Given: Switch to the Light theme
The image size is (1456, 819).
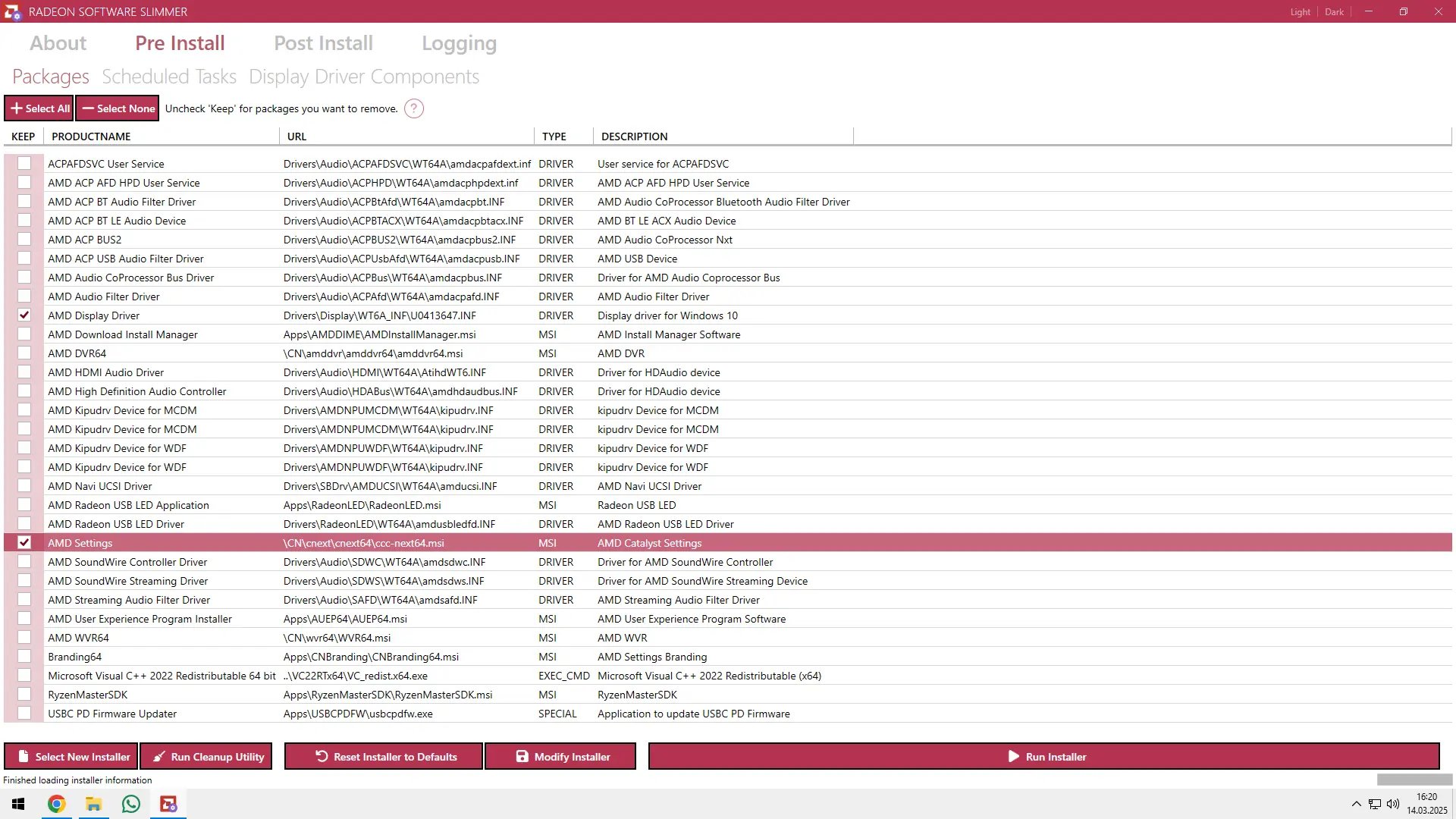Looking at the screenshot, I should [1301, 12].
